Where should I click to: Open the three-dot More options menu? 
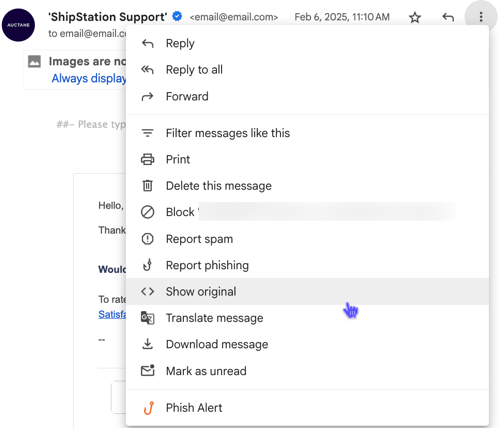click(x=481, y=17)
